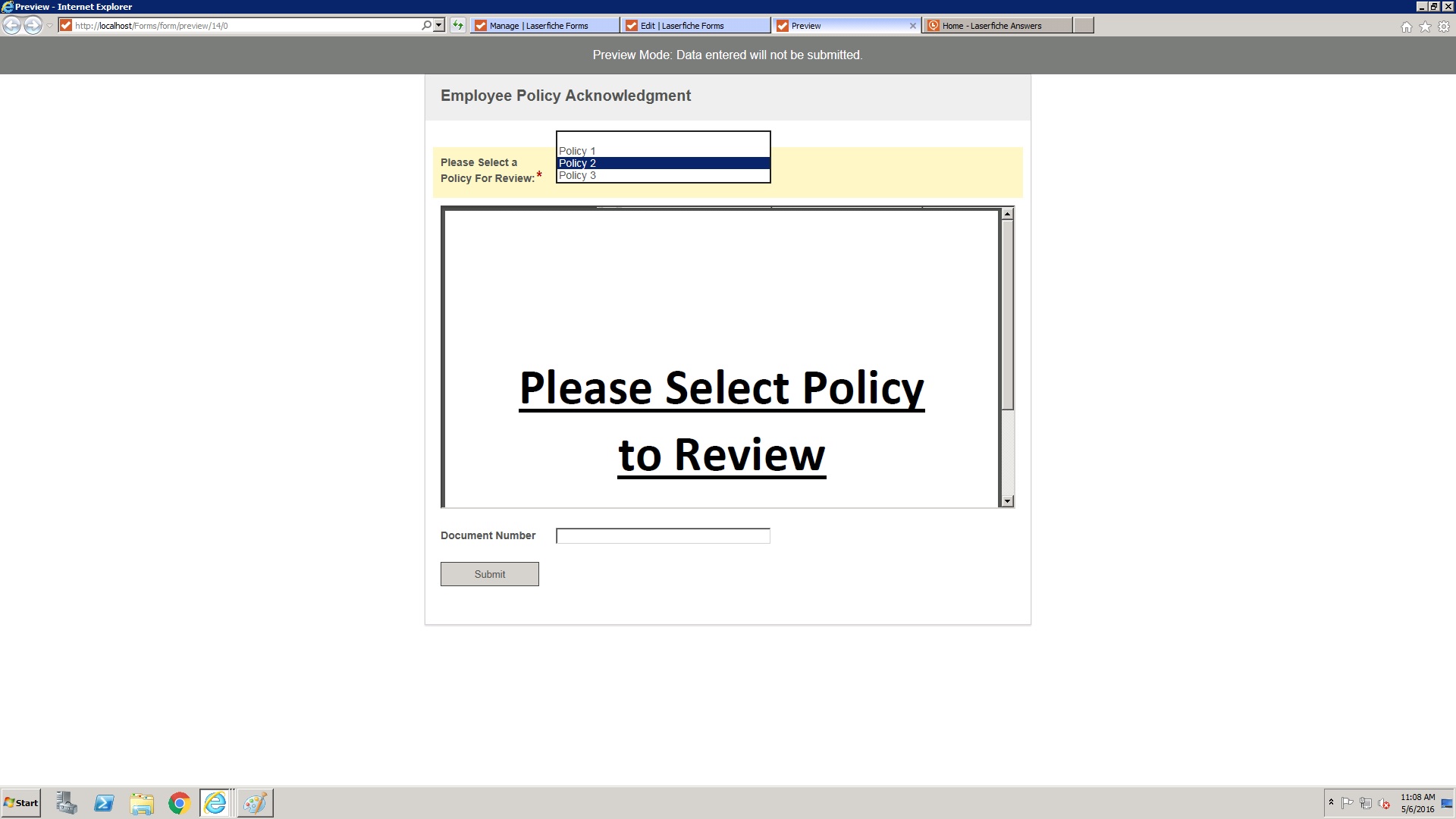Click the search magnifier in address bar

click(x=426, y=25)
